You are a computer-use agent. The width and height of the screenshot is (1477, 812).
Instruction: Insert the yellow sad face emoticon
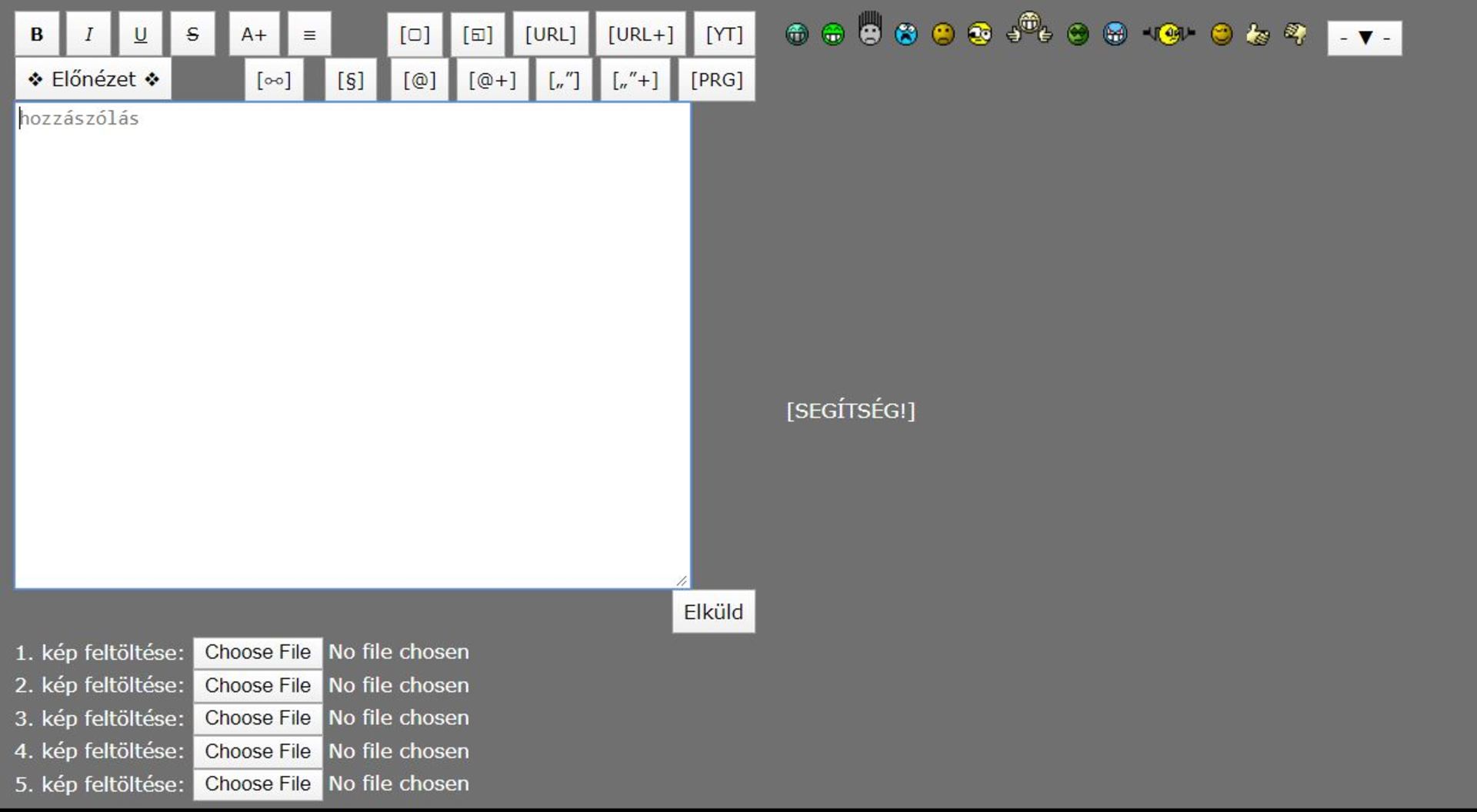pos(943,35)
